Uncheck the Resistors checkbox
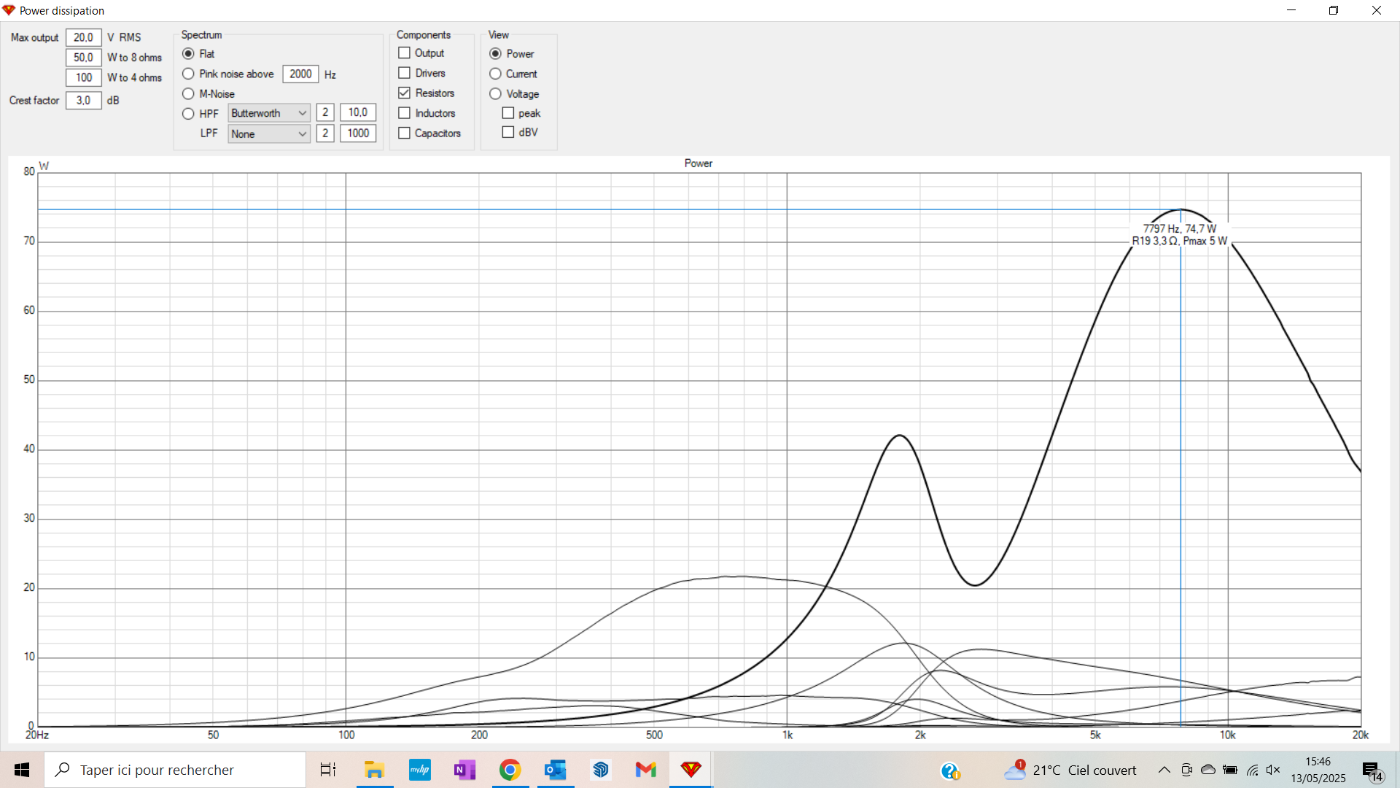 pyautogui.click(x=405, y=93)
